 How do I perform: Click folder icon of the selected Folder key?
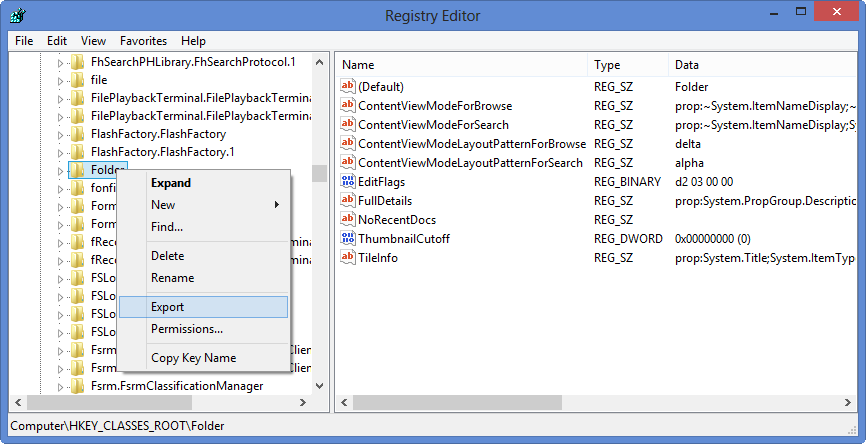click(x=77, y=170)
